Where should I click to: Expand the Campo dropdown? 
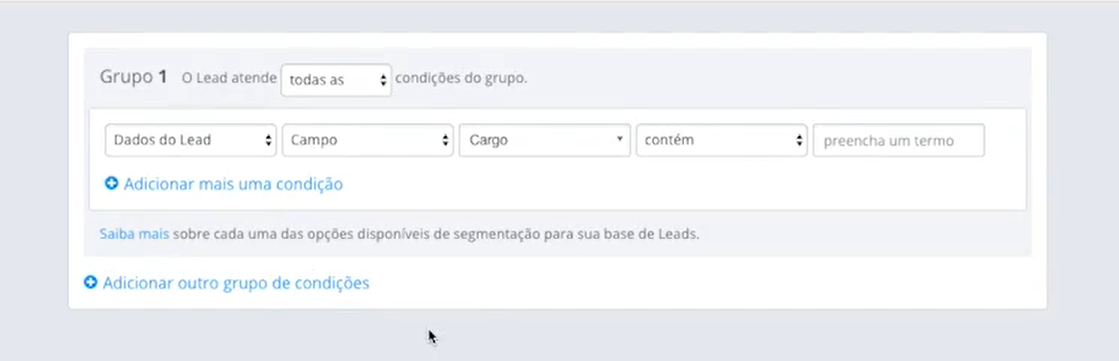tap(368, 141)
